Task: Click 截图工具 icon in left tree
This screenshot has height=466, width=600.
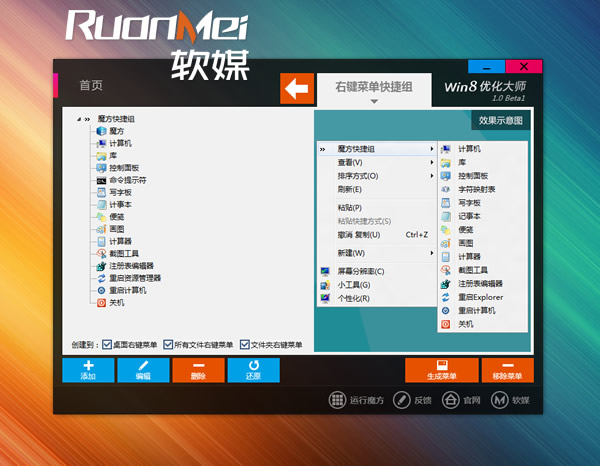Action: [x=100, y=254]
